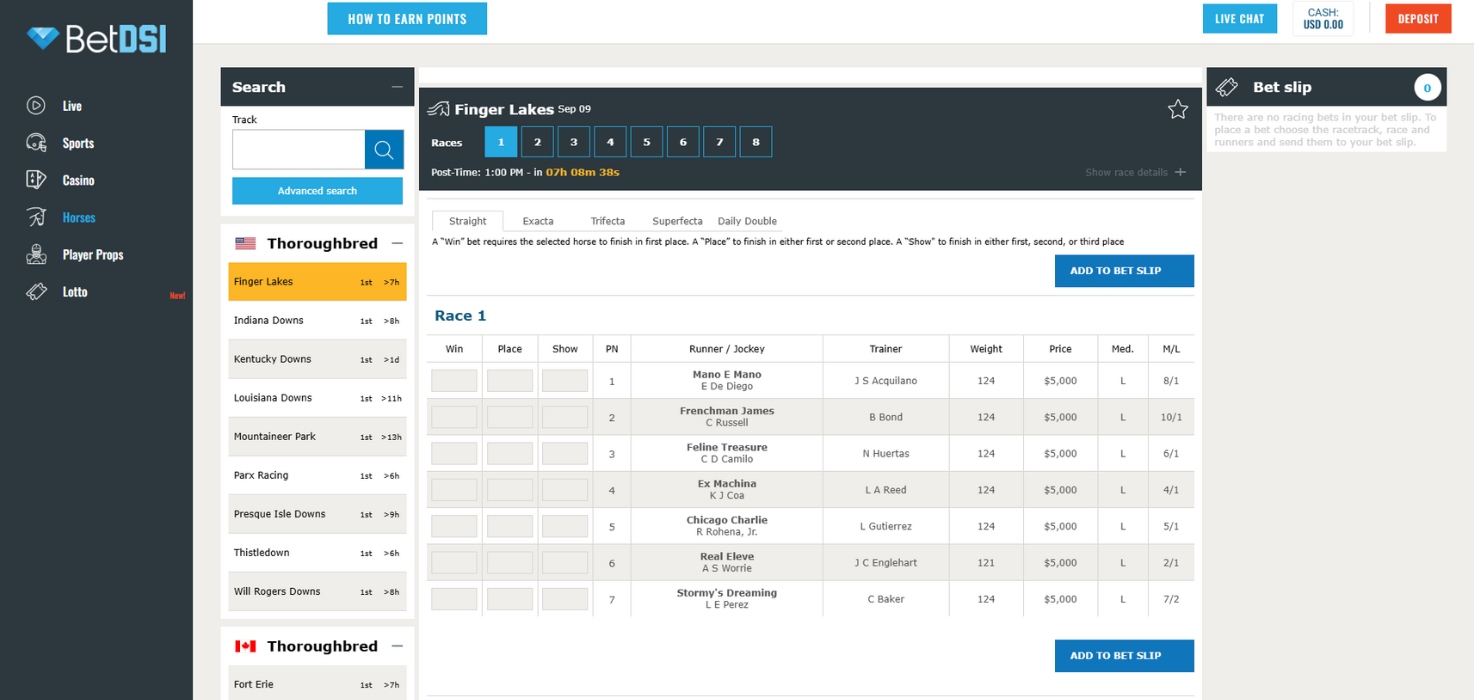This screenshot has height=700, width=1474.
Task: Select Will Rogers Downs track
Action: 317,591
